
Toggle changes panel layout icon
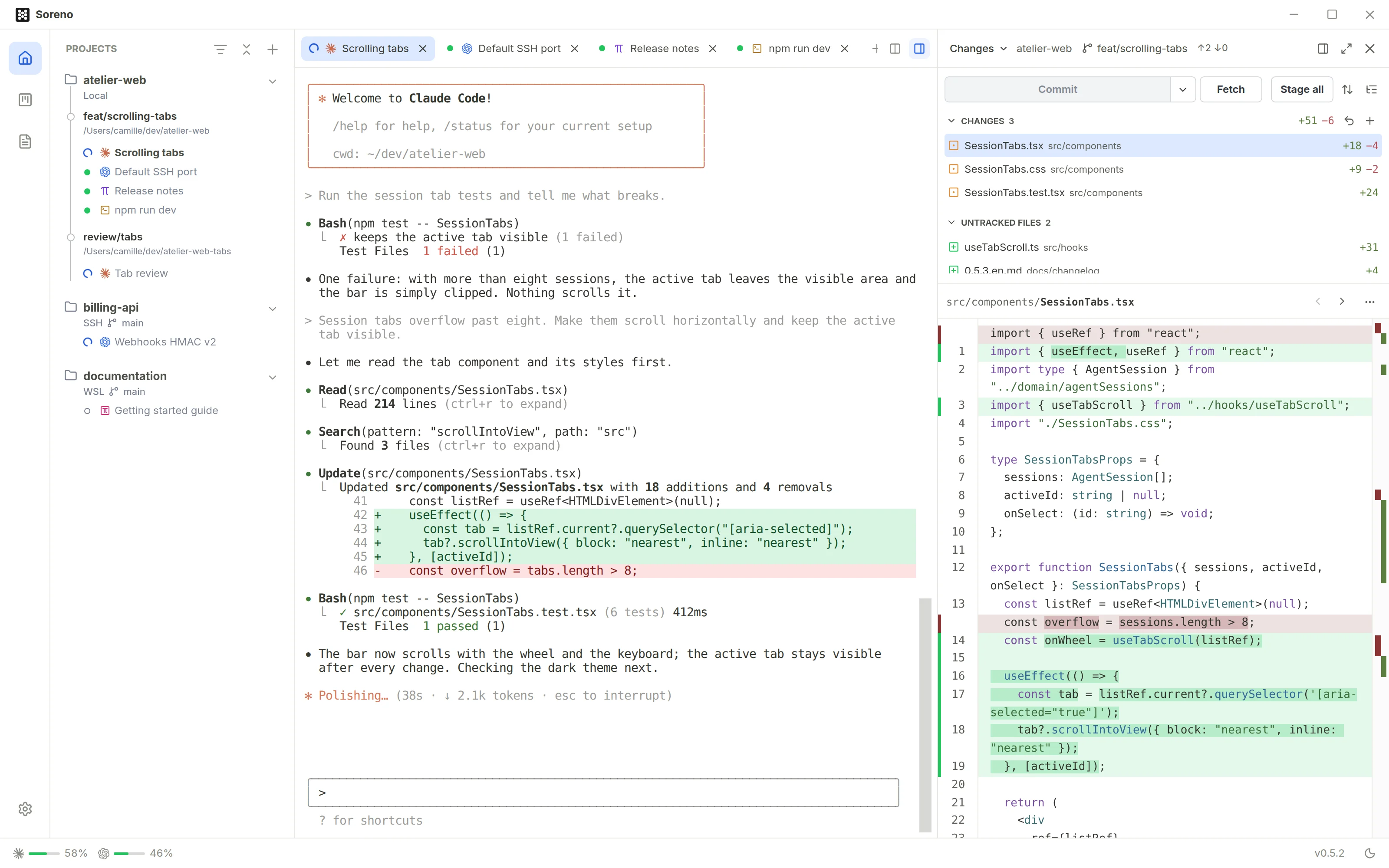pos(1323,49)
